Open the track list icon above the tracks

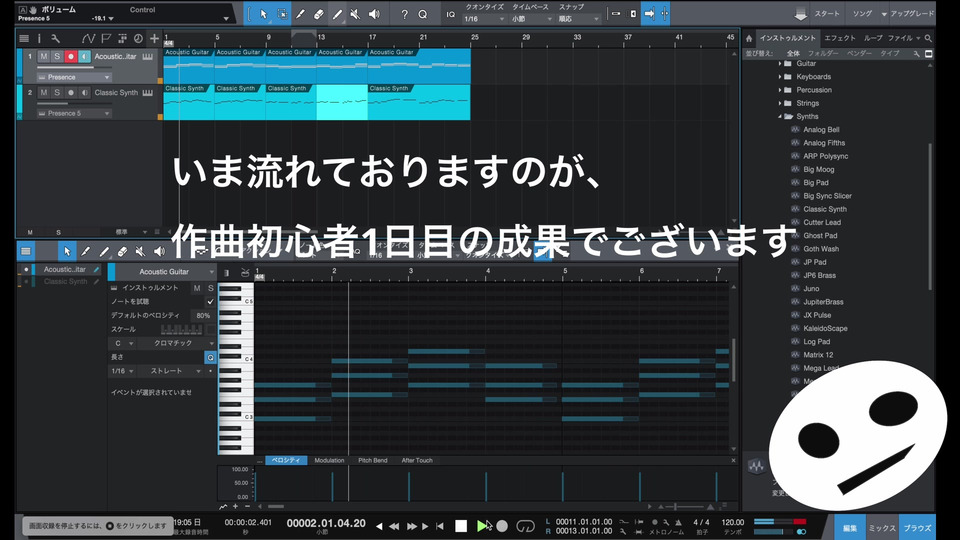pos(24,39)
